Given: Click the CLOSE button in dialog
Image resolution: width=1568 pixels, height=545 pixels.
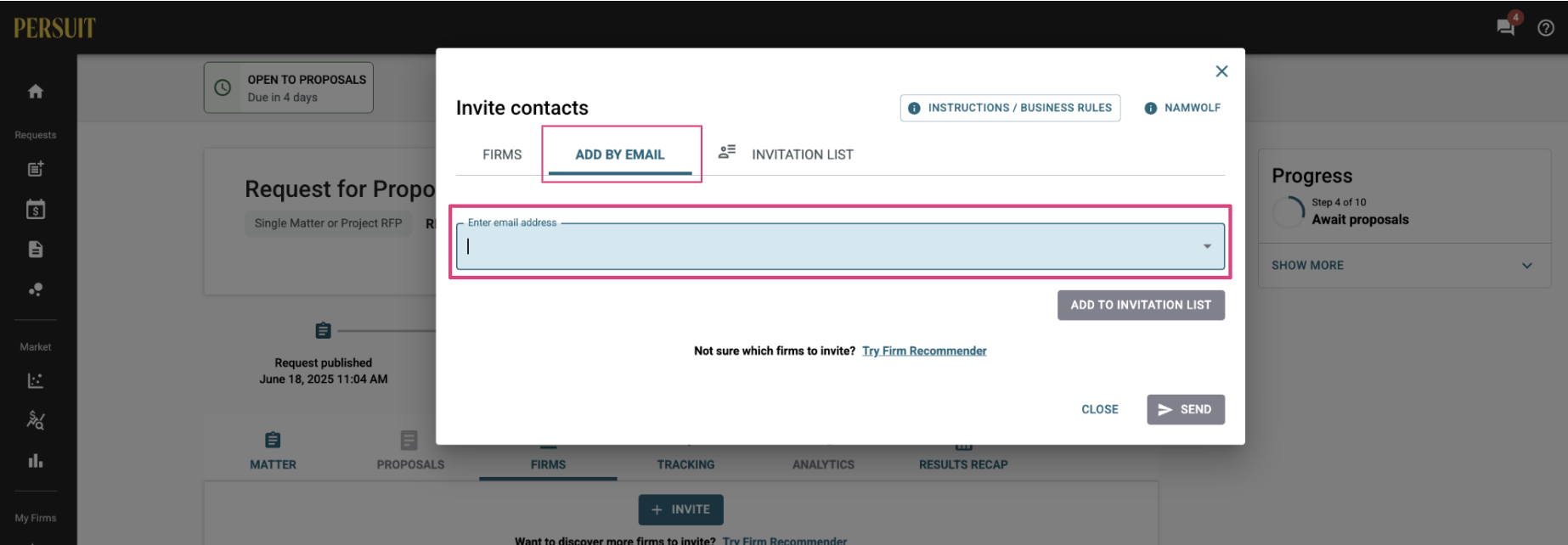Looking at the screenshot, I should (1100, 409).
